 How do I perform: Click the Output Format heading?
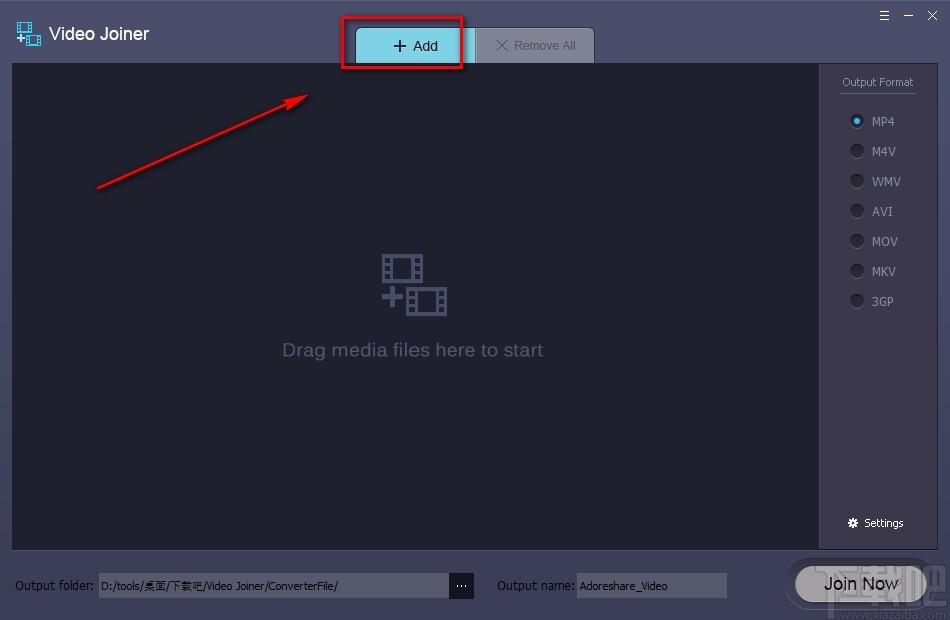click(x=877, y=82)
